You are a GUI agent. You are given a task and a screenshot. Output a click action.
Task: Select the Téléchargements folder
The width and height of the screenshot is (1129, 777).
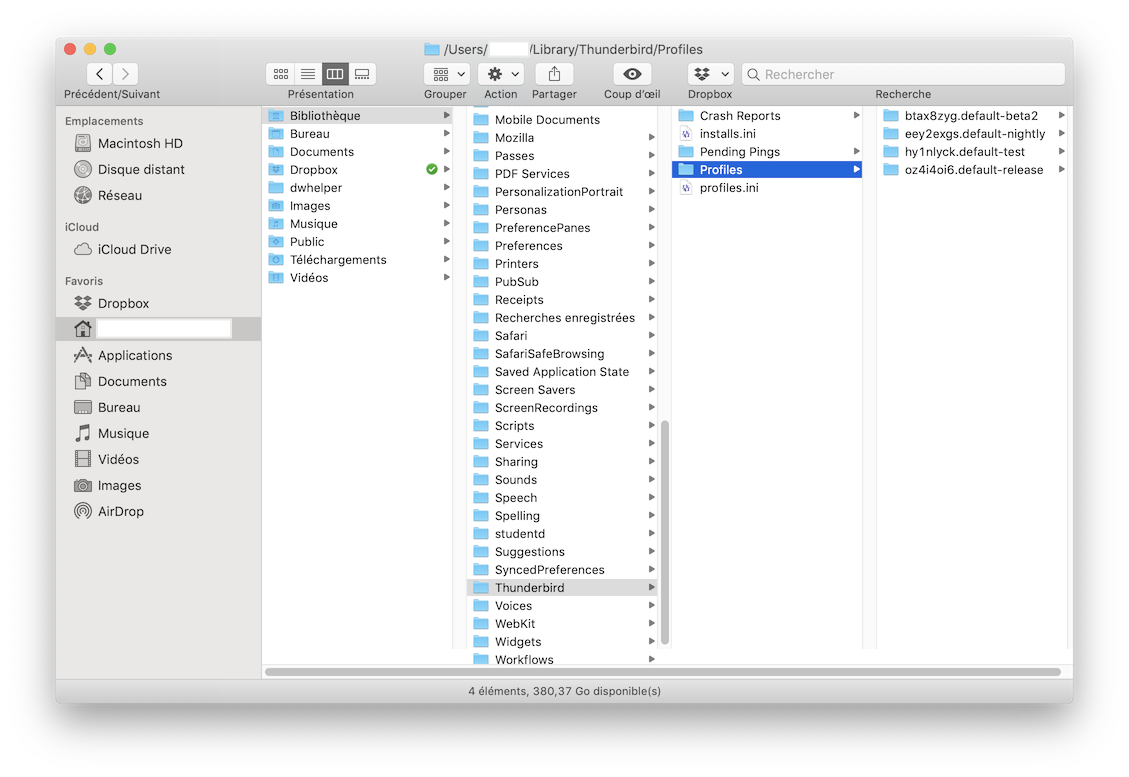click(358, 259)
